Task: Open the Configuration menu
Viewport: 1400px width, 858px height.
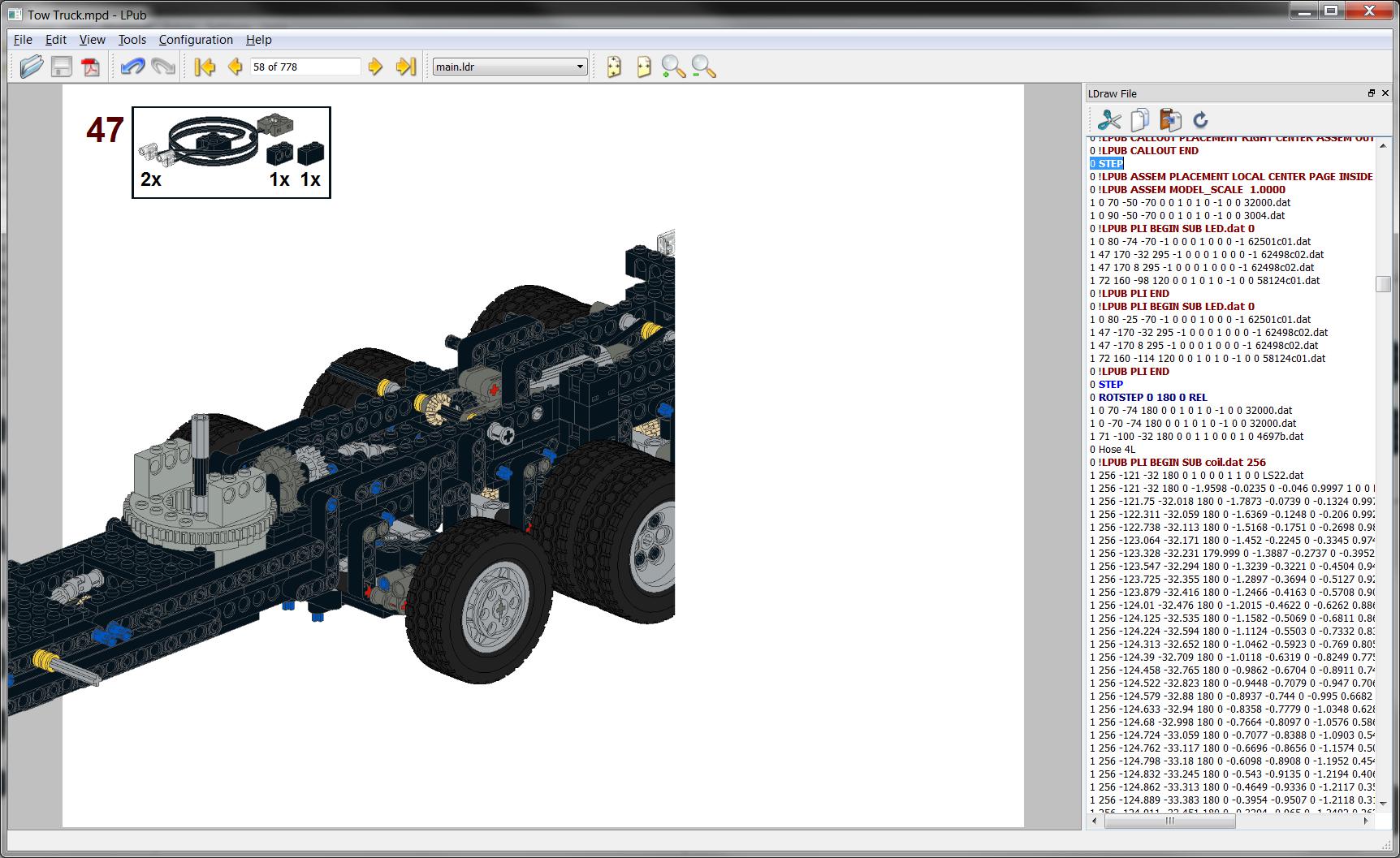Action: click(x=196, y=40)
